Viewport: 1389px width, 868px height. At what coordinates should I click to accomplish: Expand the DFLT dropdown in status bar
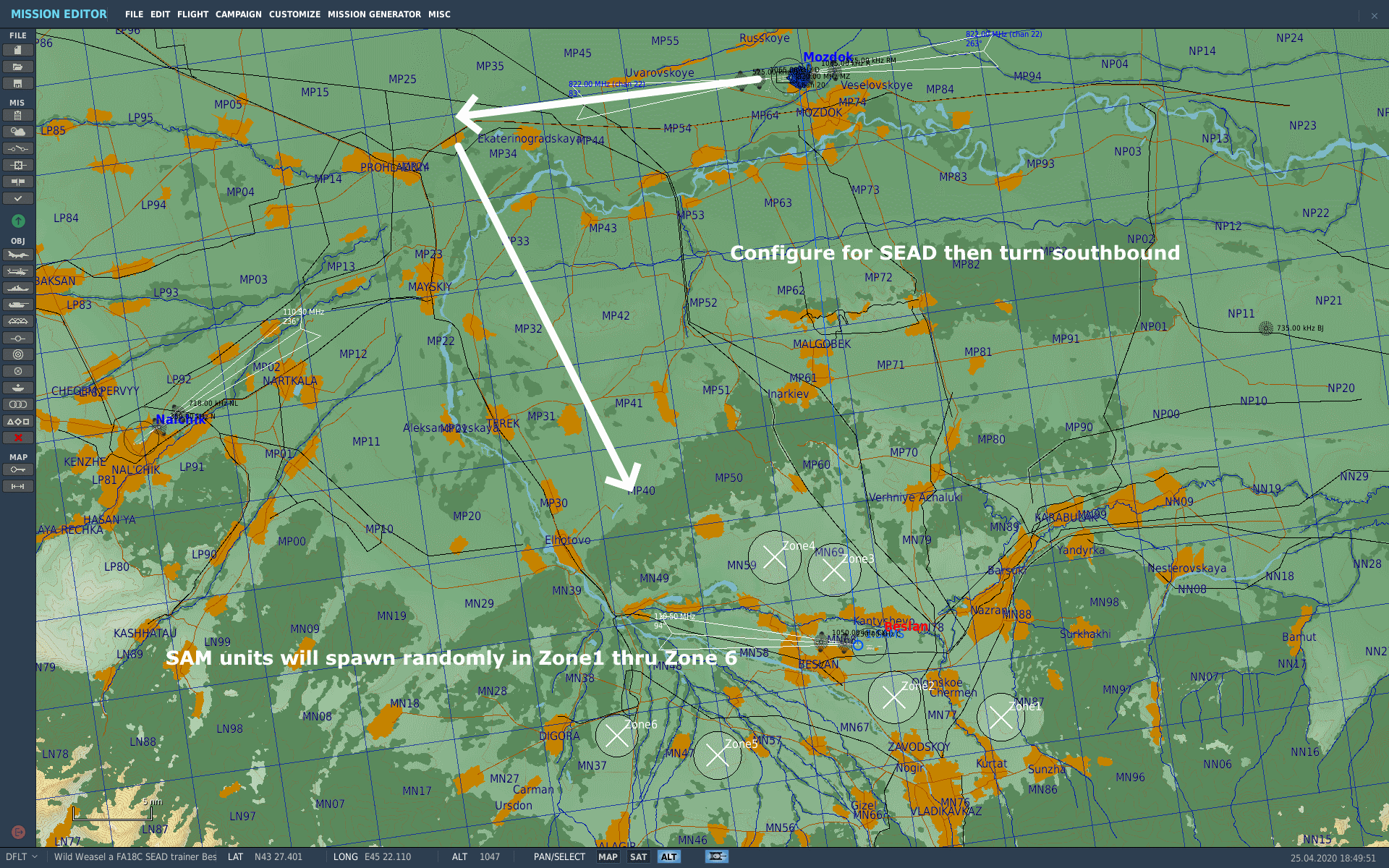(22, 856)
